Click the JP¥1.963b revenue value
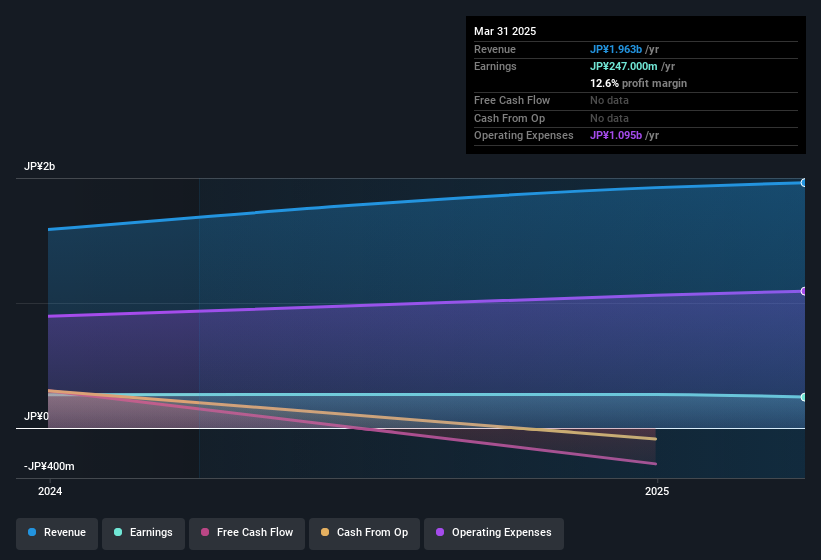 (x=616, y=49)
